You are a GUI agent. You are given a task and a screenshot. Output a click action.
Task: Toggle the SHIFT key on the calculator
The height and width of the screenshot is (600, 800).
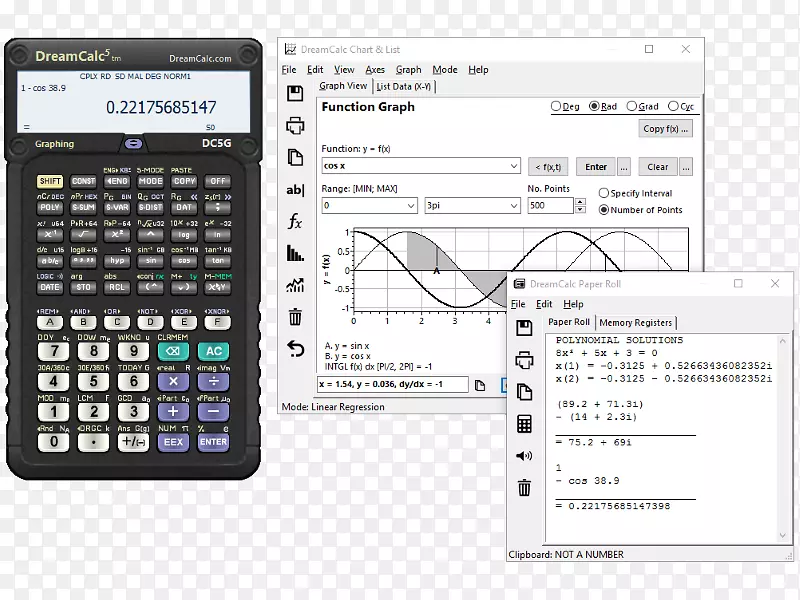pos(49,181)
